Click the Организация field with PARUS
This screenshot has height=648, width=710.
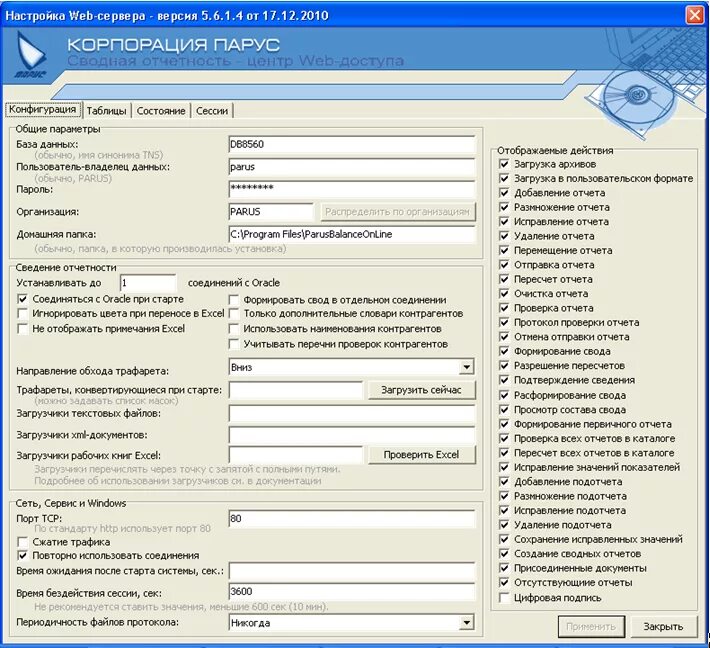click(x=271, y=212)
